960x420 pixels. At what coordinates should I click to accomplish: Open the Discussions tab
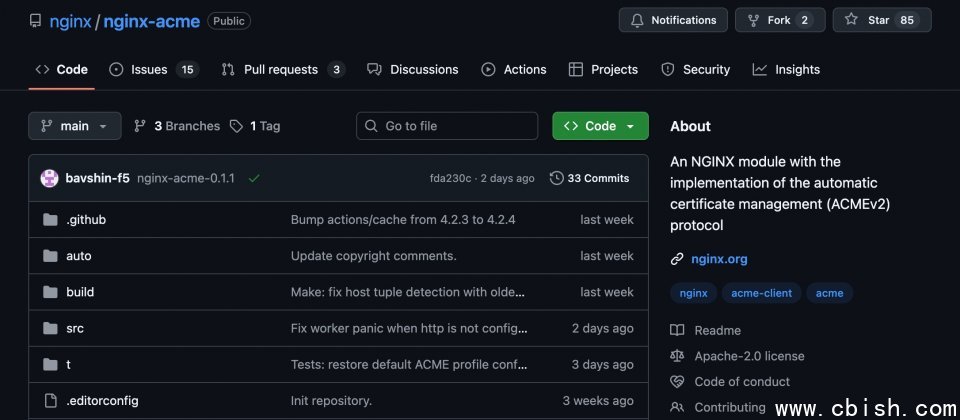coord(412,70)
